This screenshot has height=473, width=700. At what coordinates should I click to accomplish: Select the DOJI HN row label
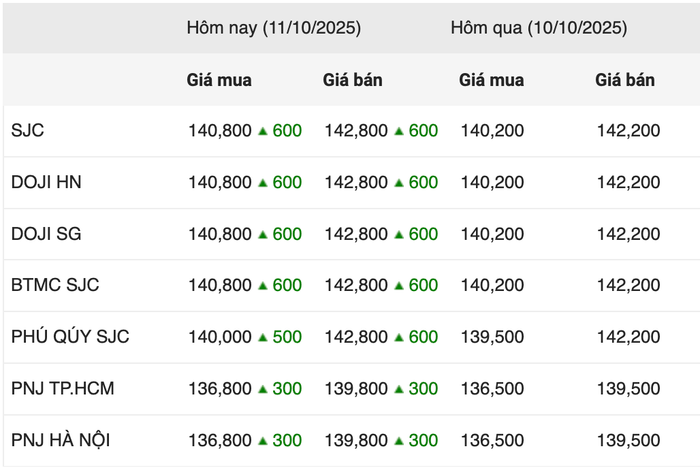tap(46, 182)
